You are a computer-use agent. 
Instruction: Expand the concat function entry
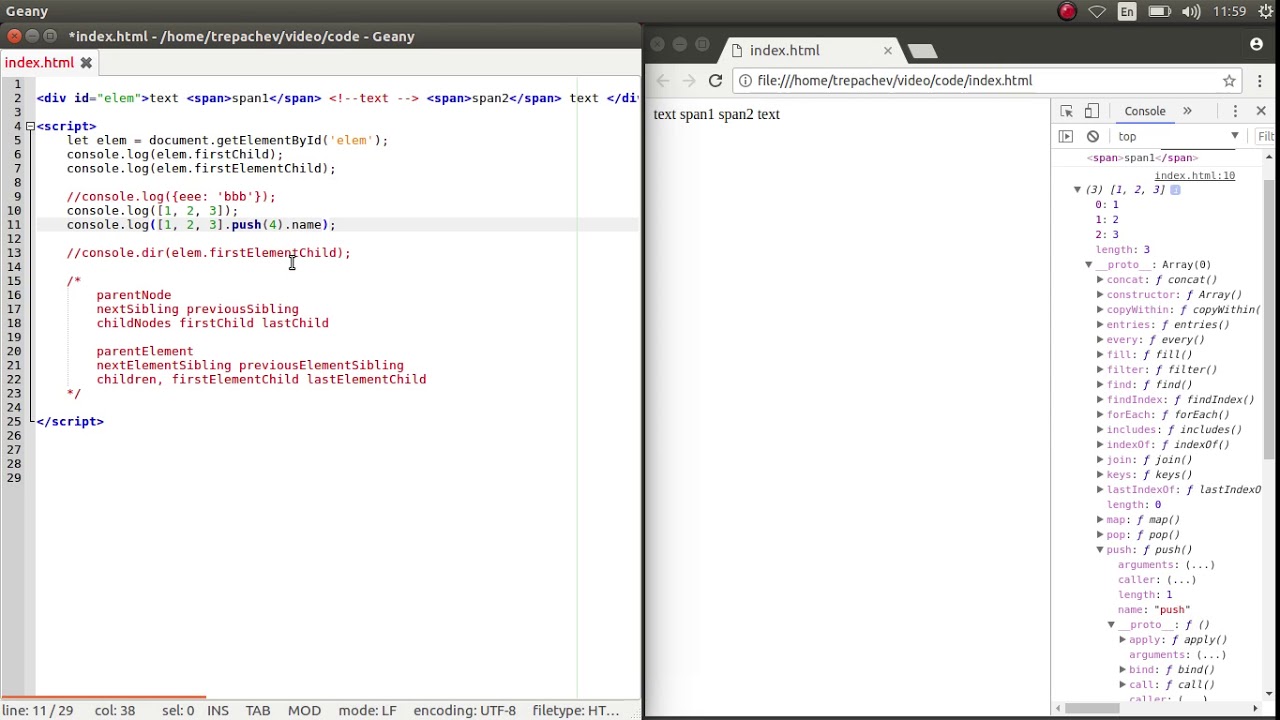pyautogui.click(x=1100, y=280)
